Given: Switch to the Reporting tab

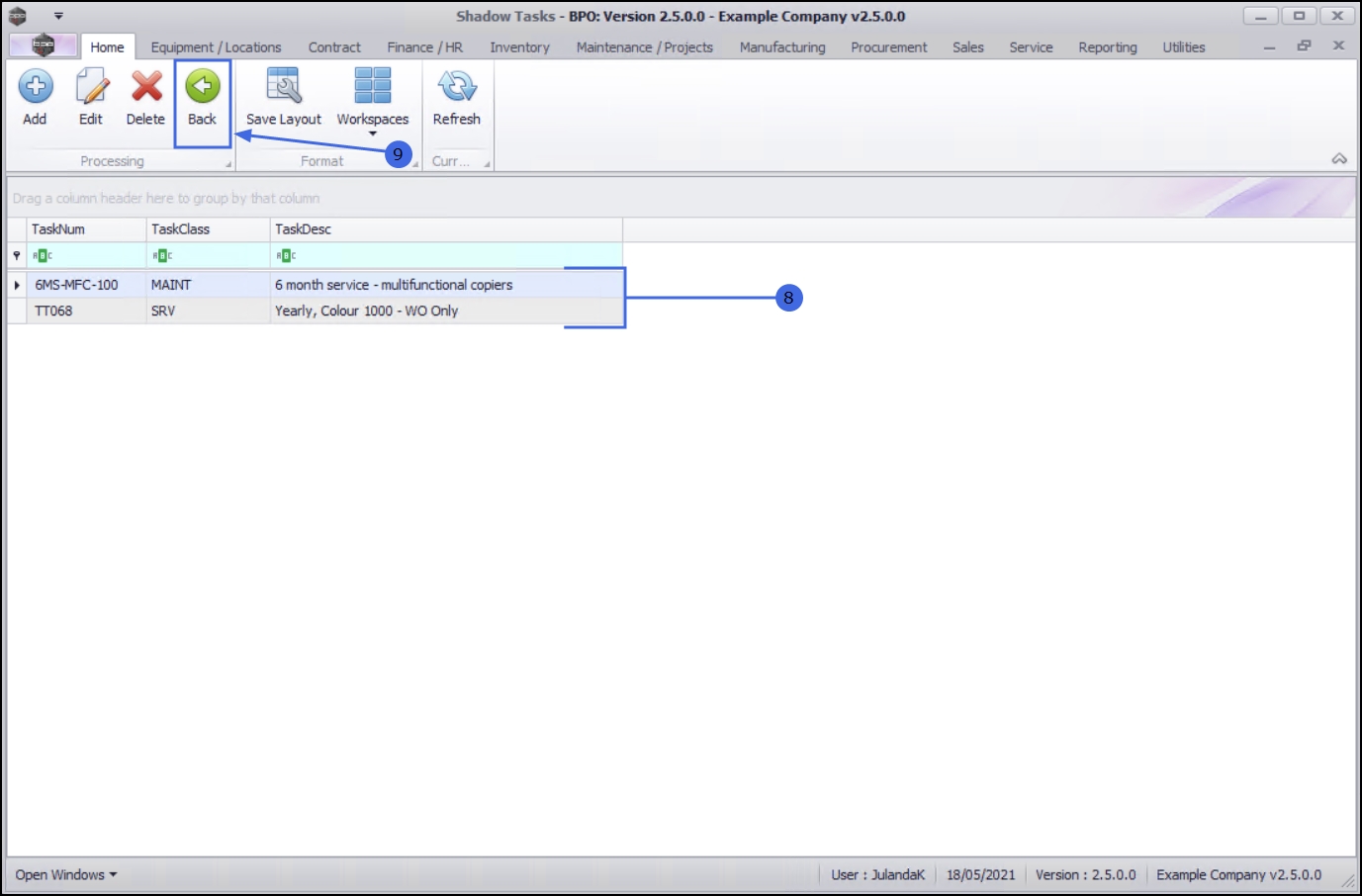Looking at the screenshot, I should [1108, 46].
